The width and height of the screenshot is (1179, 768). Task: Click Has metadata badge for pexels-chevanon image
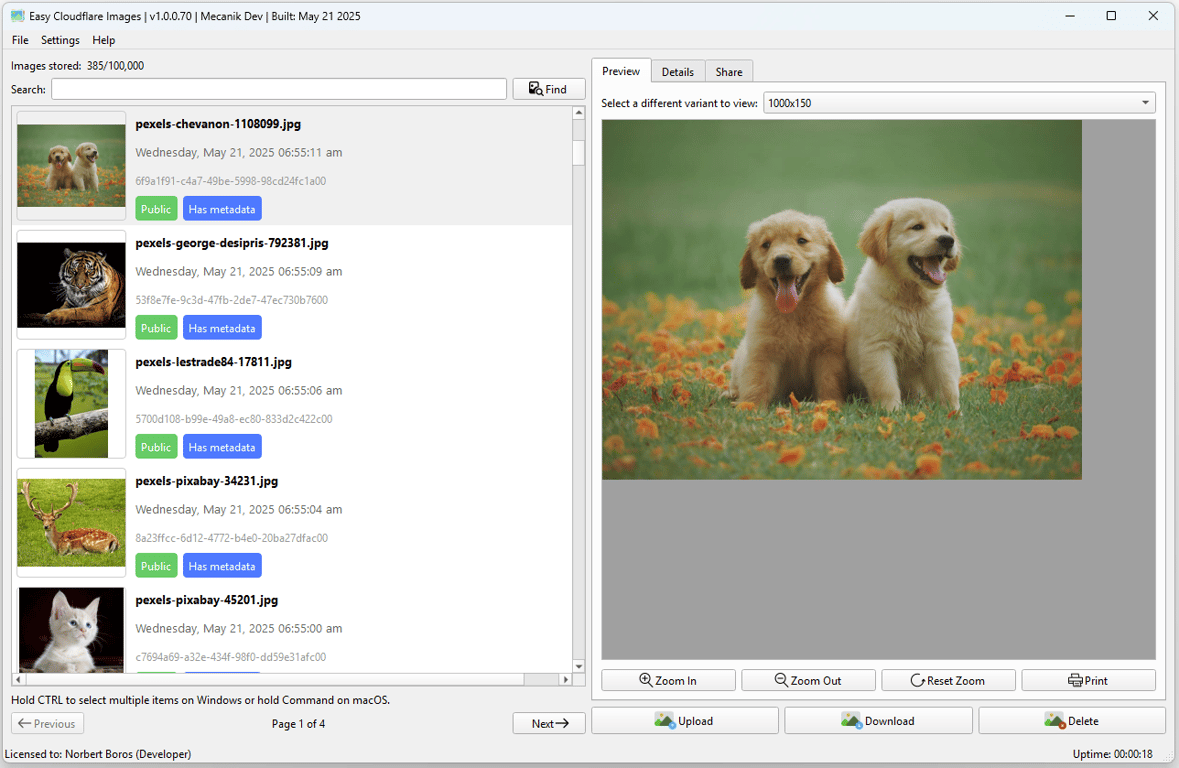222,209
